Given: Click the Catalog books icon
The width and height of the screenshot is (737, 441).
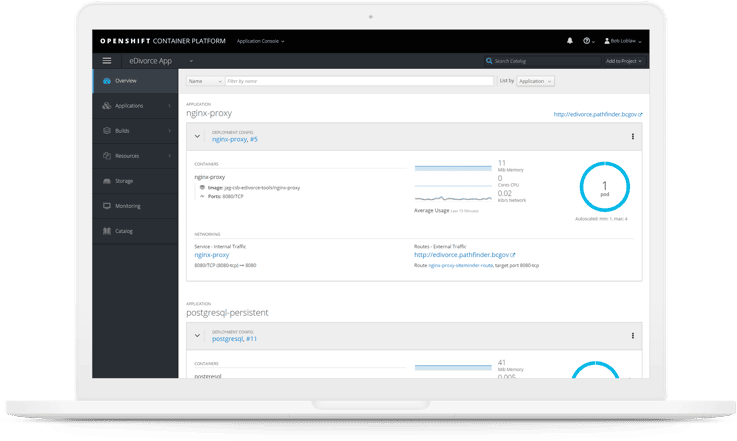Looking at the screenshot, I should [107, 231].
